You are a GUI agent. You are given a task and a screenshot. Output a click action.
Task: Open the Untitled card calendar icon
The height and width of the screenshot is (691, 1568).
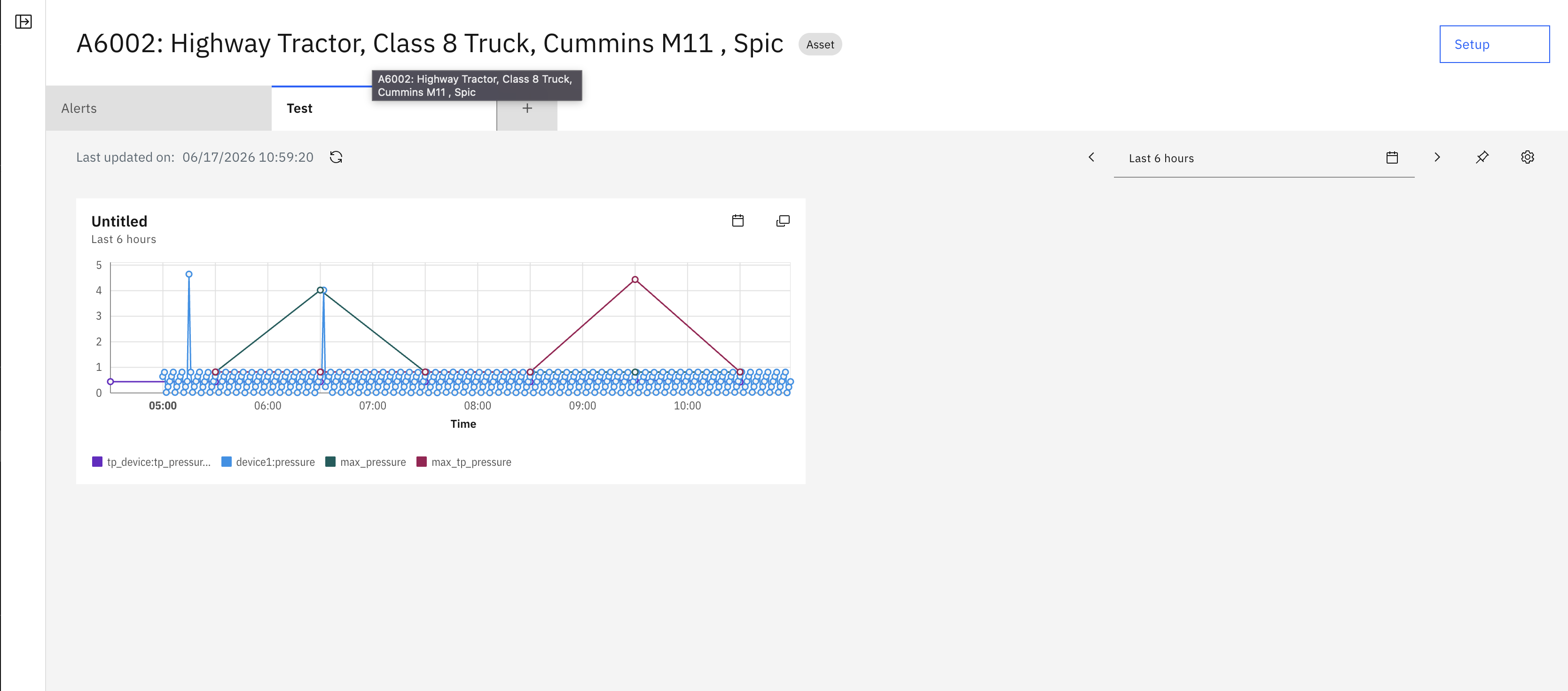coord(738,220)
